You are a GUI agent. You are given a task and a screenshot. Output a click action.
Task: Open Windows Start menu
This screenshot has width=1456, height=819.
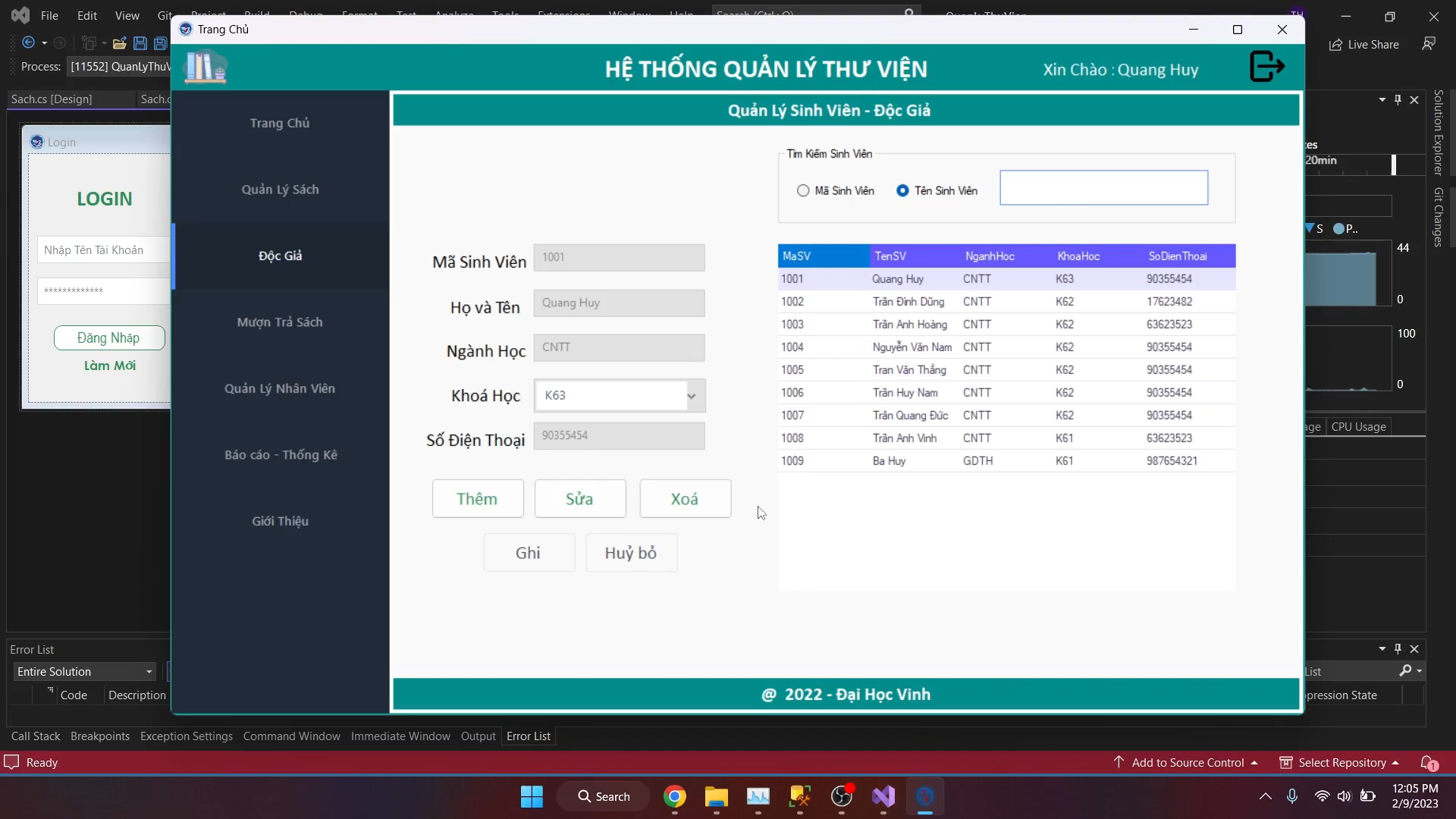tap(532, 796)
